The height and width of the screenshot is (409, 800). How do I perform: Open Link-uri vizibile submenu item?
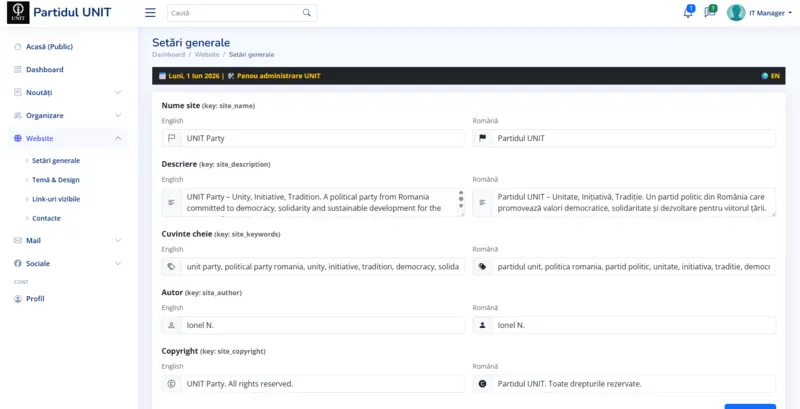[x=56, y=199]
